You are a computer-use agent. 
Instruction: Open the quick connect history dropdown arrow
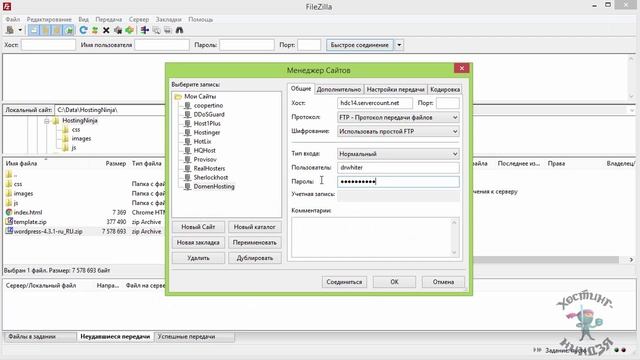pos(399,45)
